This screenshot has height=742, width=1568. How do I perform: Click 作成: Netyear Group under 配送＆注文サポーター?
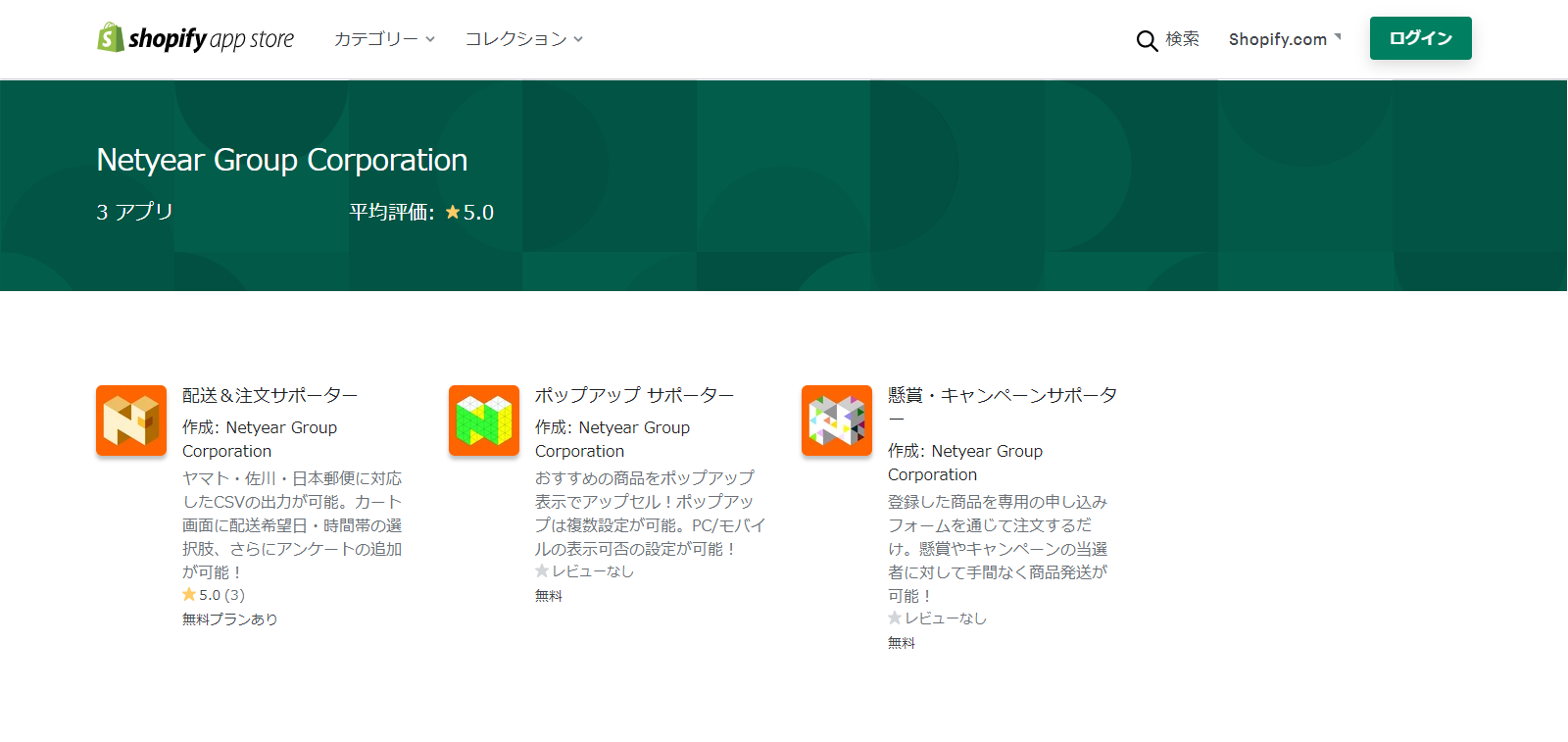[x=260, y=439]
